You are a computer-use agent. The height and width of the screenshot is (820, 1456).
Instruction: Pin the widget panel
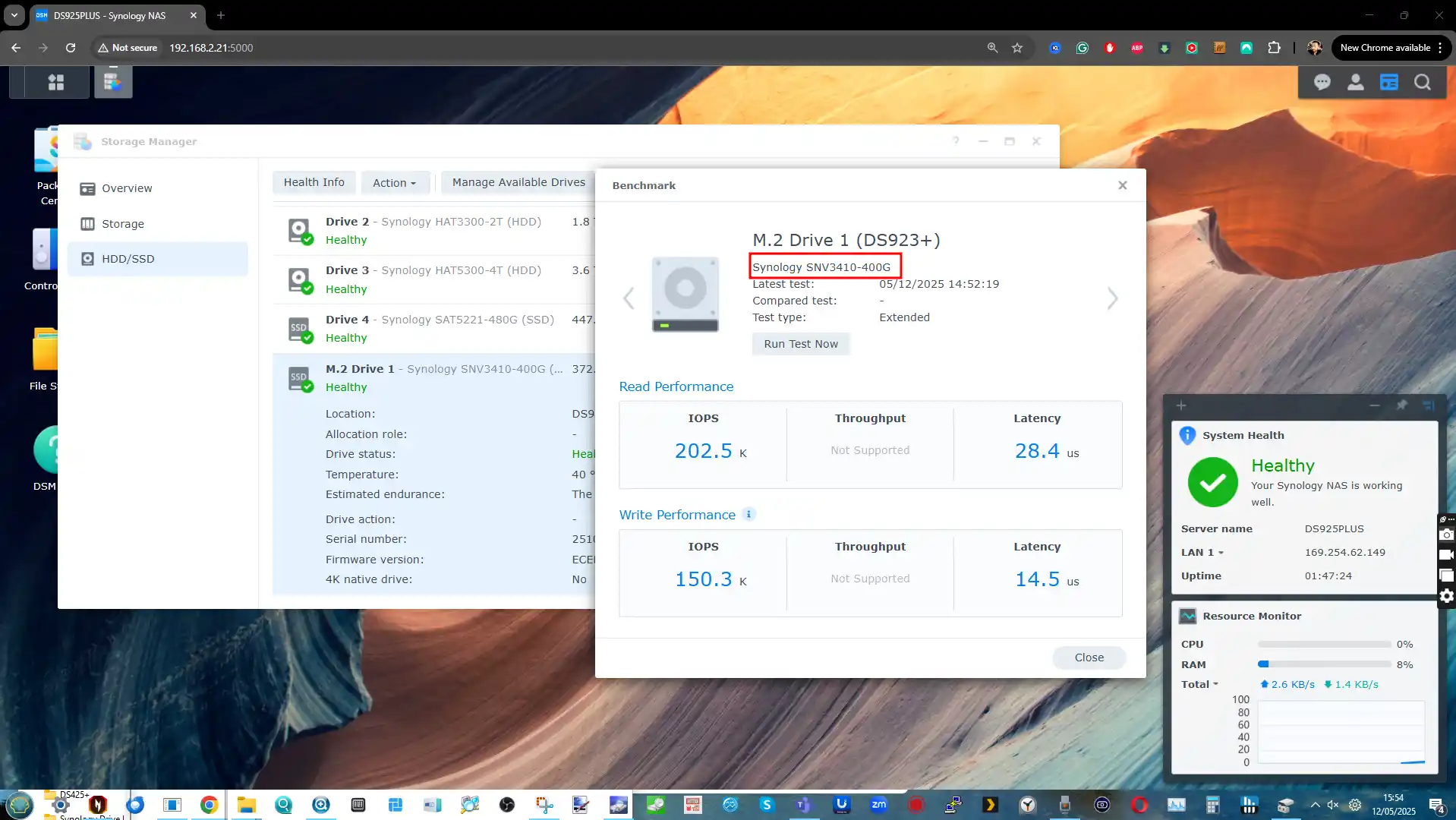[x=1401, y=405]
